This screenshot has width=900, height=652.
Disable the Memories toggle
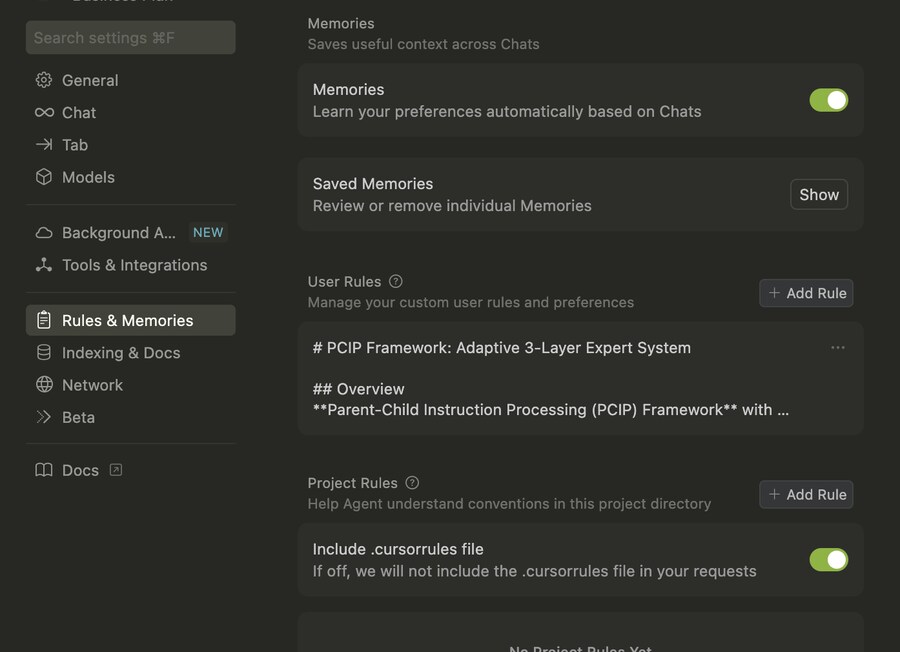point(828,100)
